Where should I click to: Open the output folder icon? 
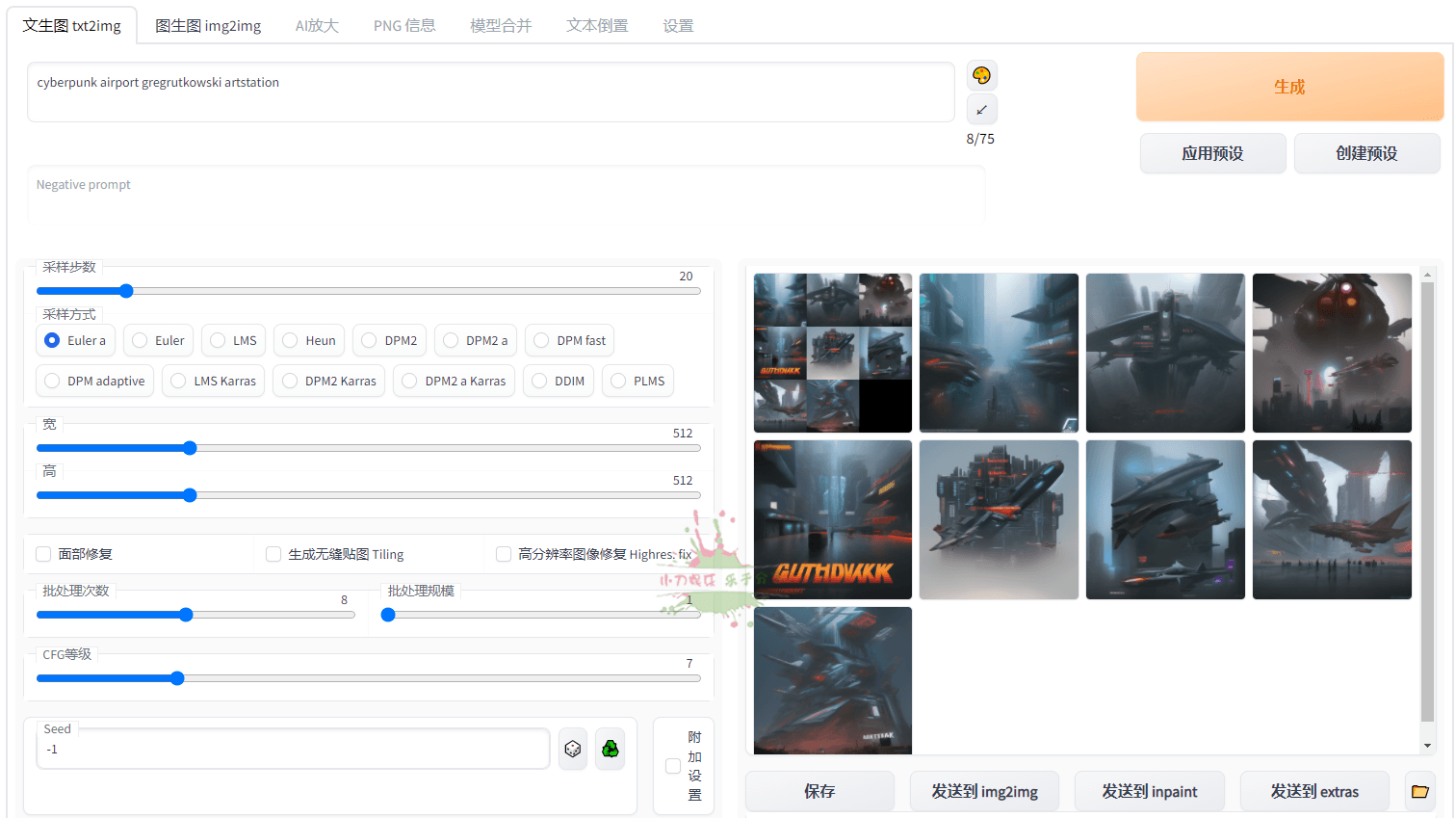click(1419, 791)
